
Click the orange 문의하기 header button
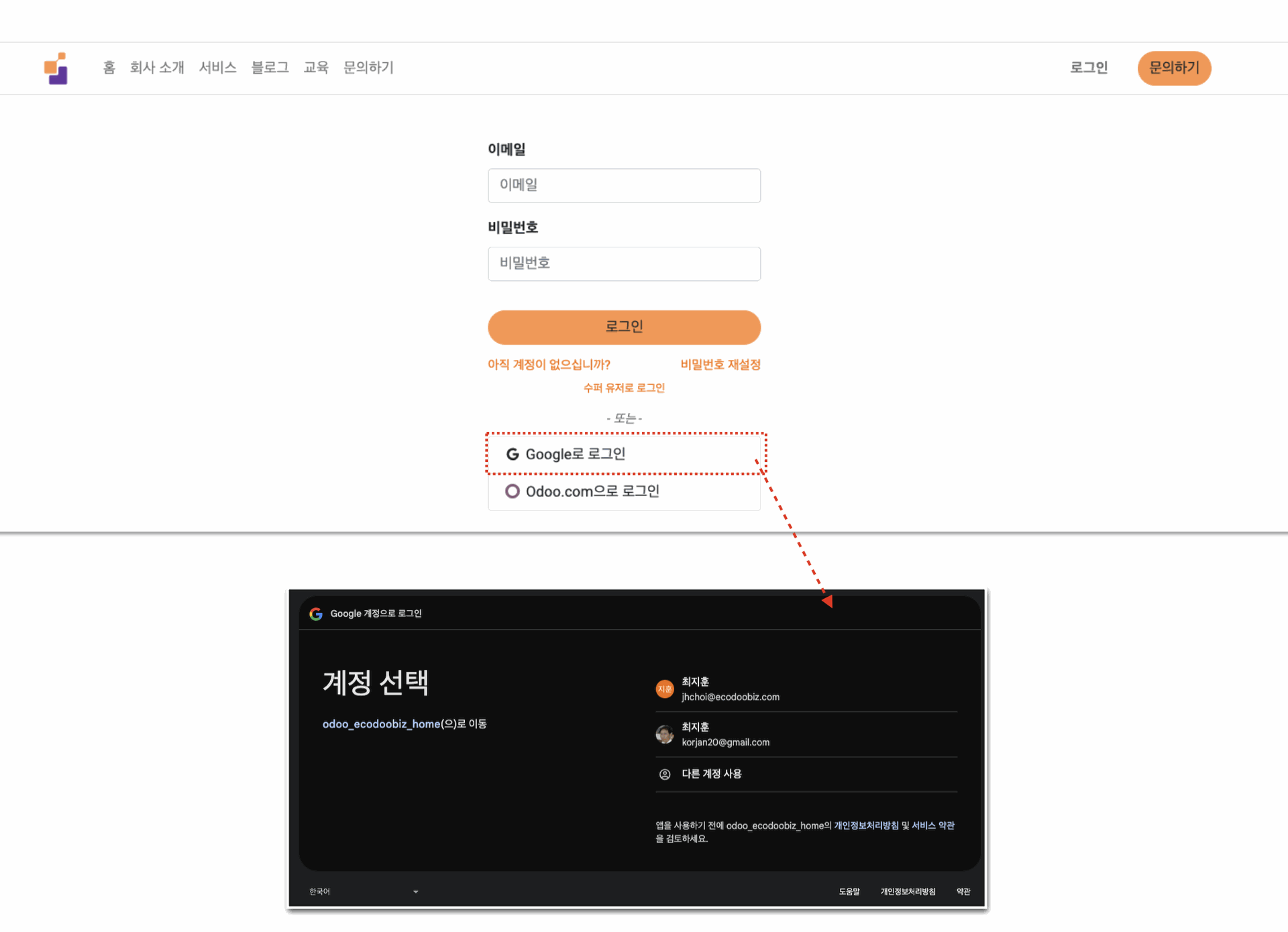(1174, 68)
